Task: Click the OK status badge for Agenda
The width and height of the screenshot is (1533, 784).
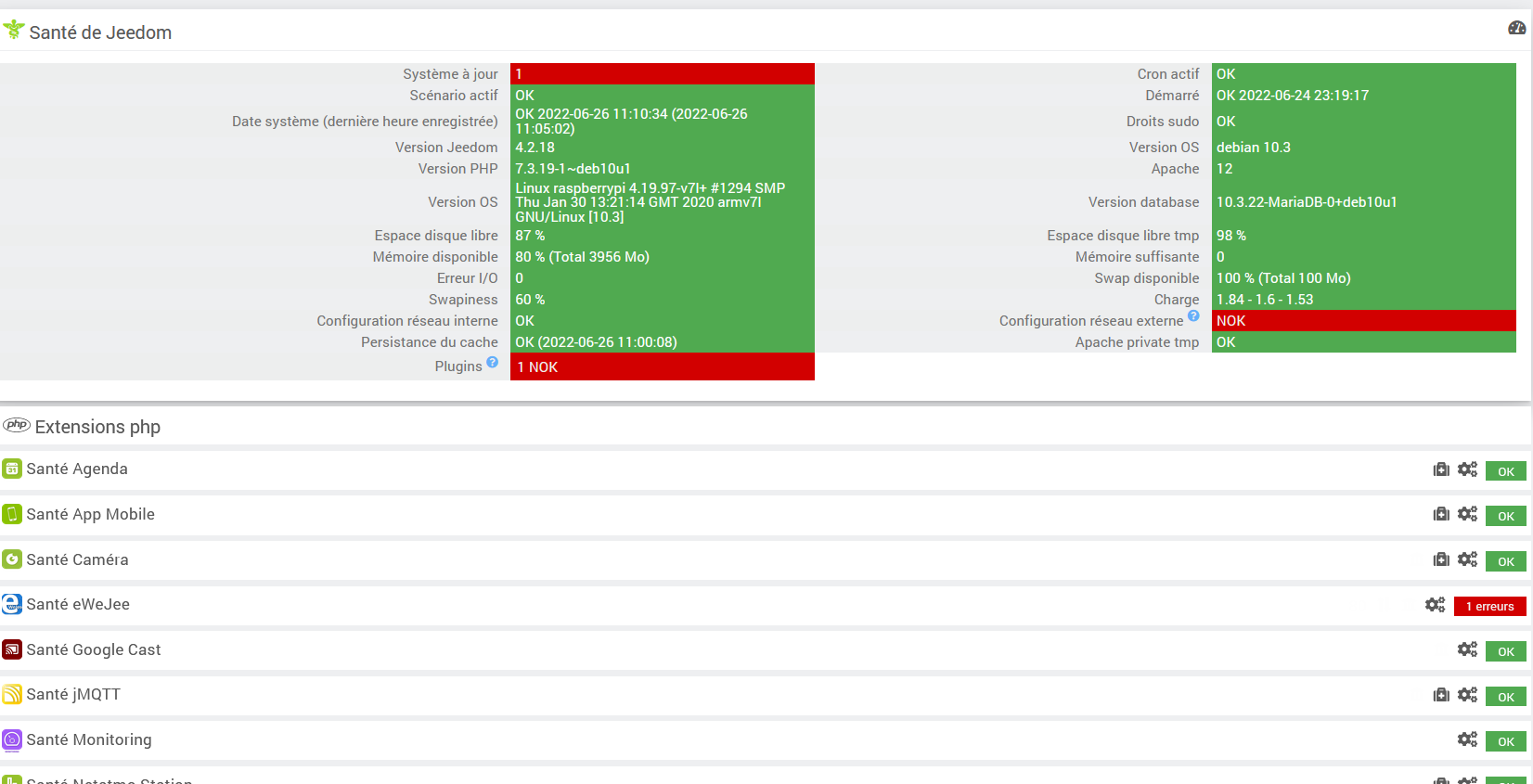Action: click(1506, 471)
